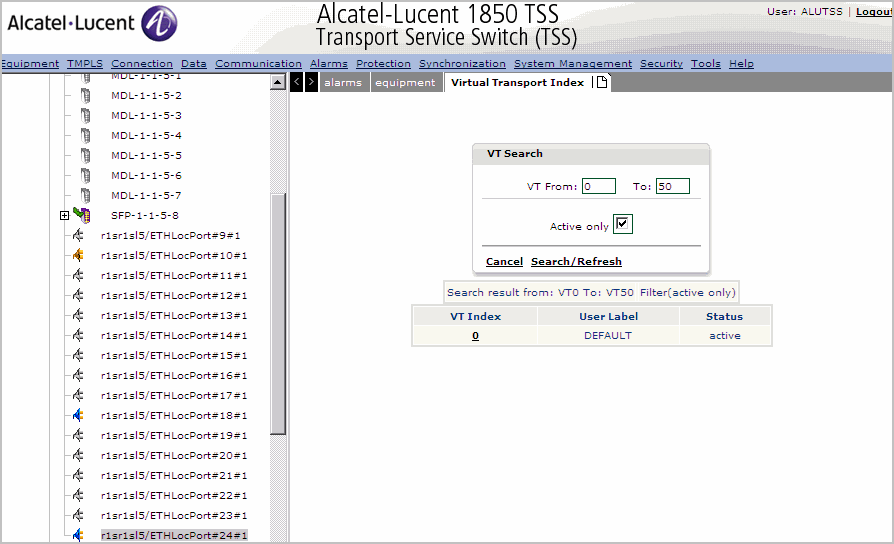This screenshot has width=894, height=544.
Task: Open the Help menu
Action: click(741, 63)
